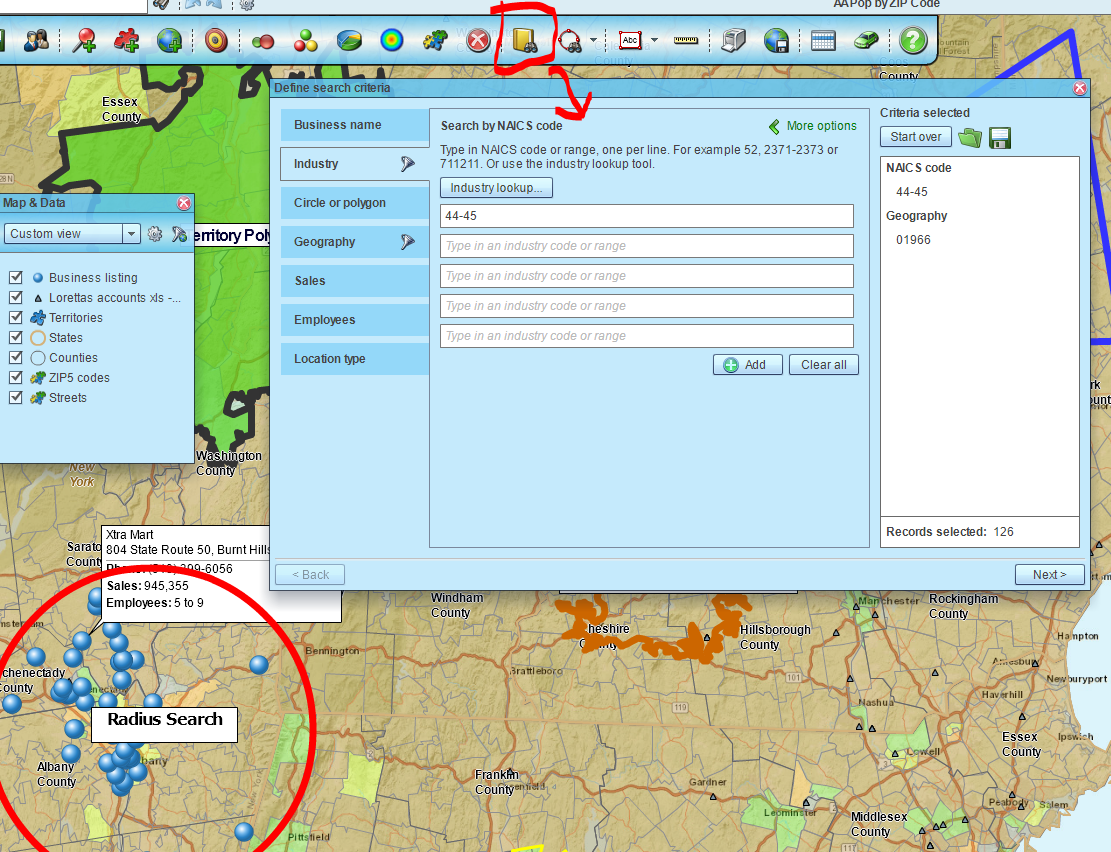
Task: Click the add map layer globe icon
Action: (169, 40)
